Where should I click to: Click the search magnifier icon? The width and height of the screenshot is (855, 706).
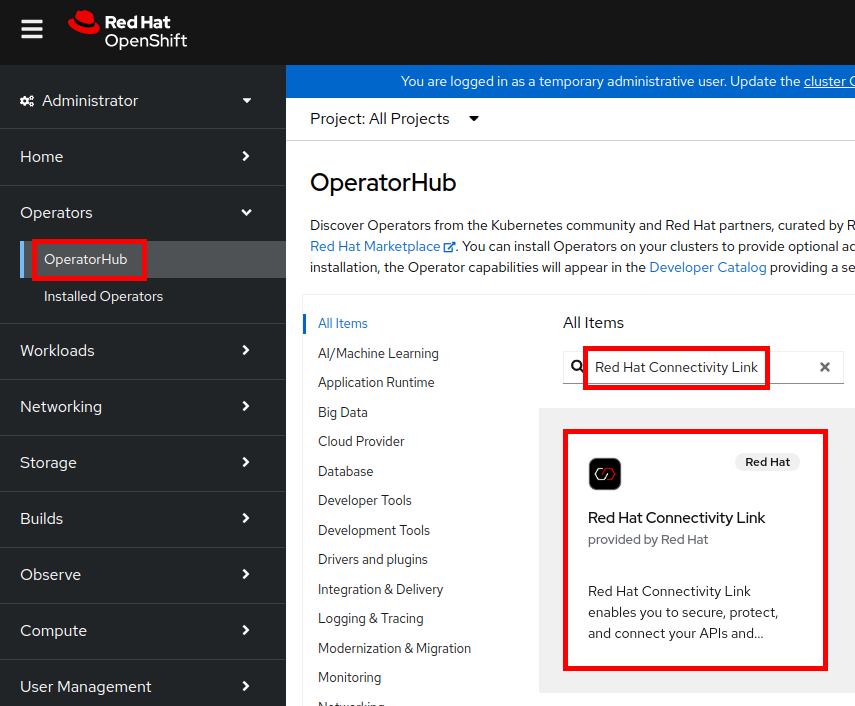577,366
